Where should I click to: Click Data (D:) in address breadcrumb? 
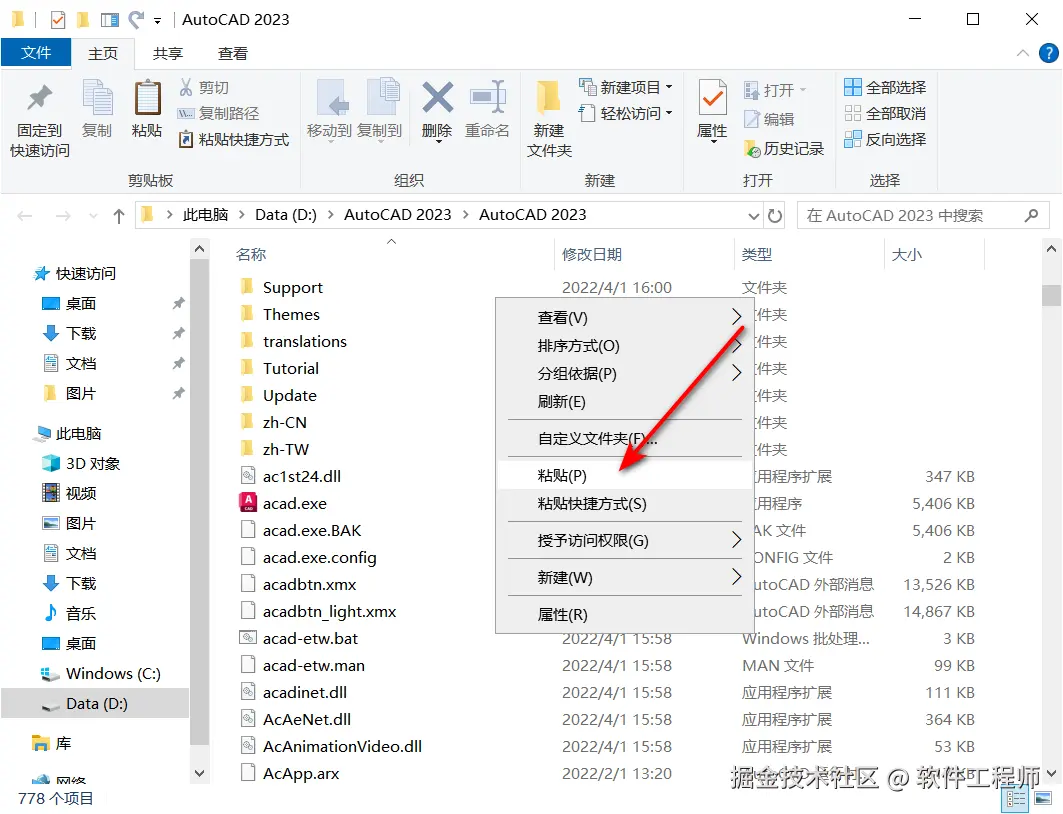click(285, 215)
